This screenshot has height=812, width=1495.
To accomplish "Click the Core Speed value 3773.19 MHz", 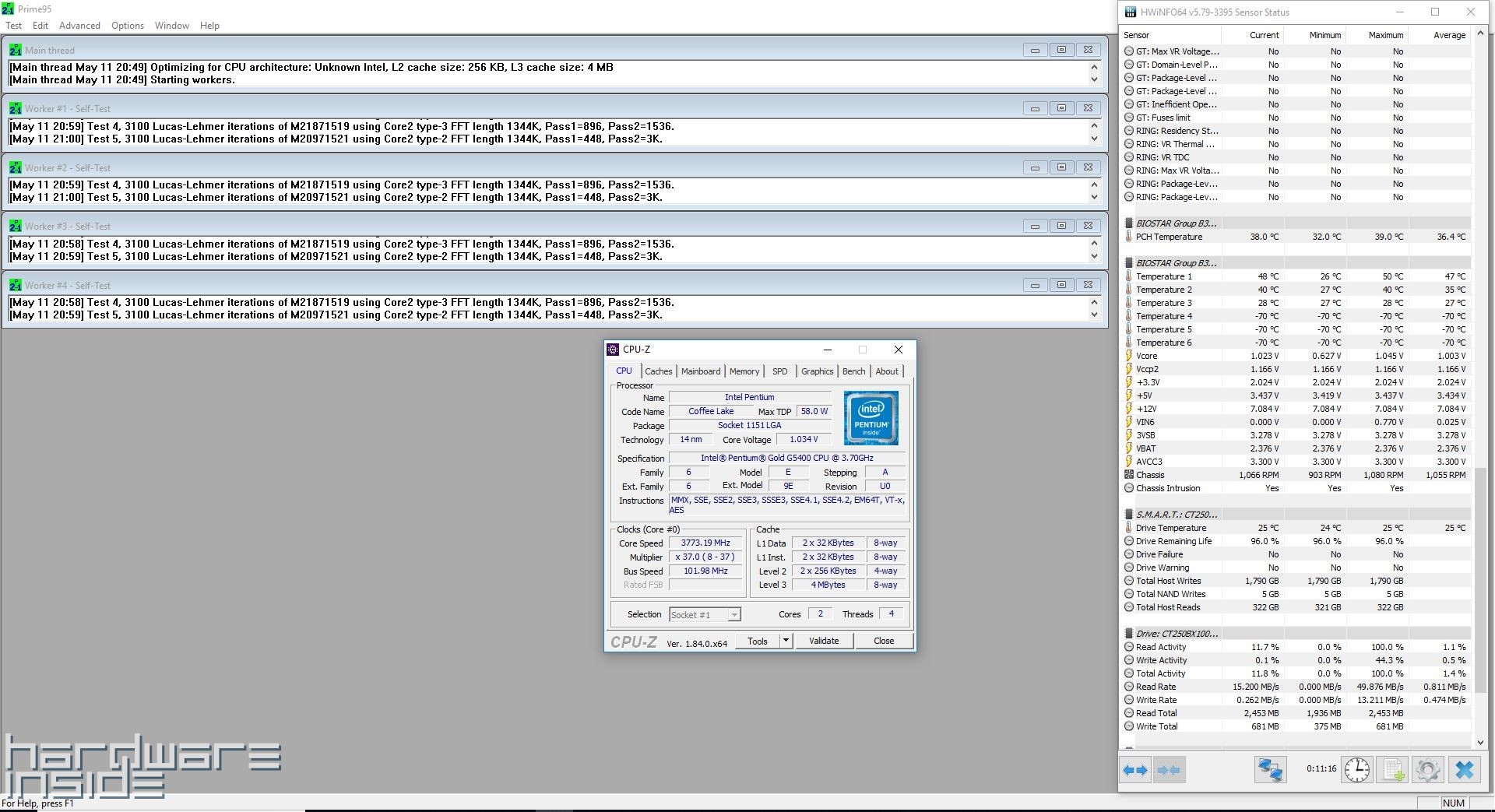I will pyautogui.click(x=705, y=543).
